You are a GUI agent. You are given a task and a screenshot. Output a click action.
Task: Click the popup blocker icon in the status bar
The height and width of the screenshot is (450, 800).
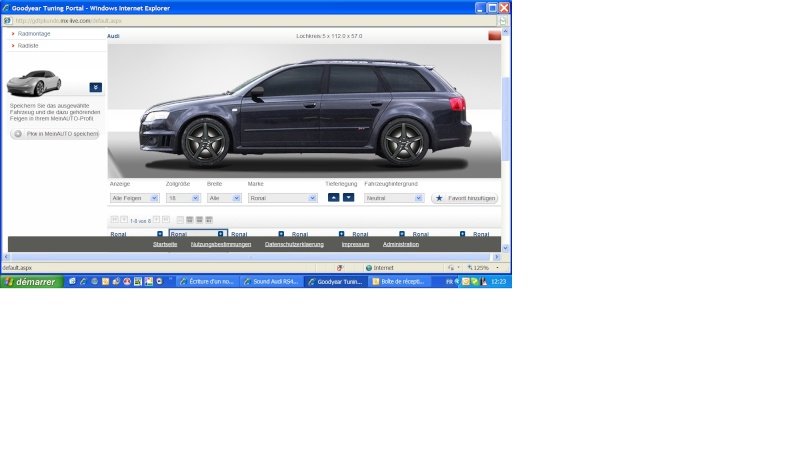[340, 267]
